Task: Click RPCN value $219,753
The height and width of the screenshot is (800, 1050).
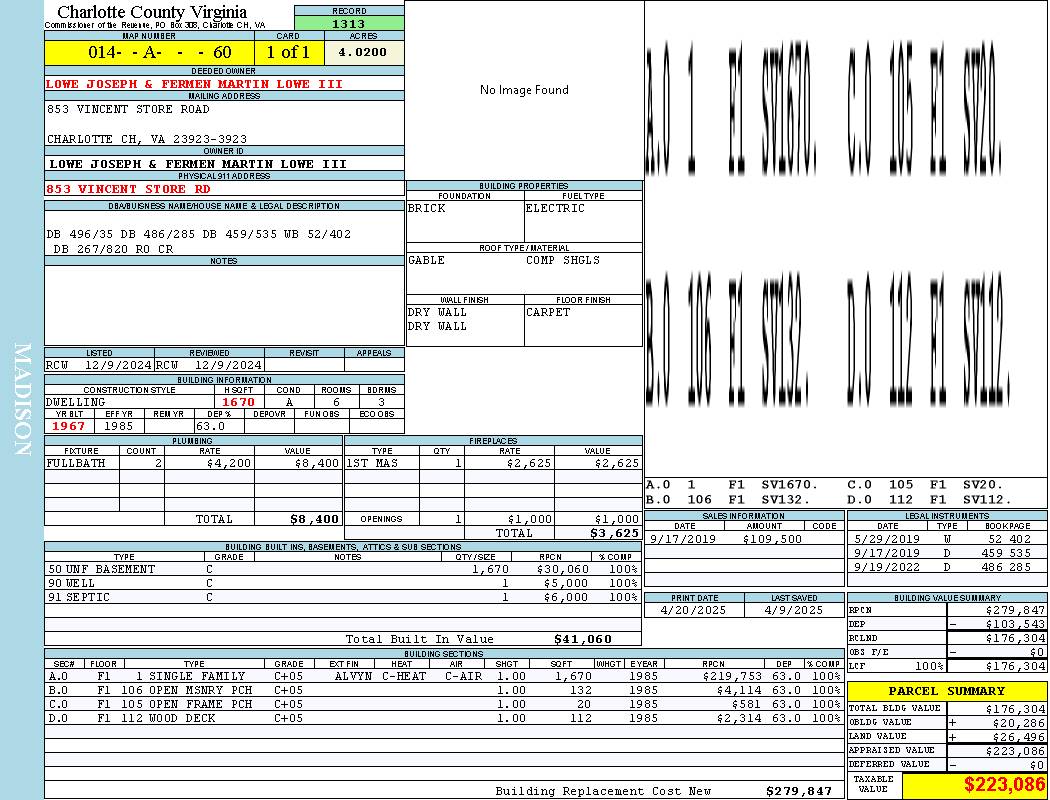Action: [733, 676]
